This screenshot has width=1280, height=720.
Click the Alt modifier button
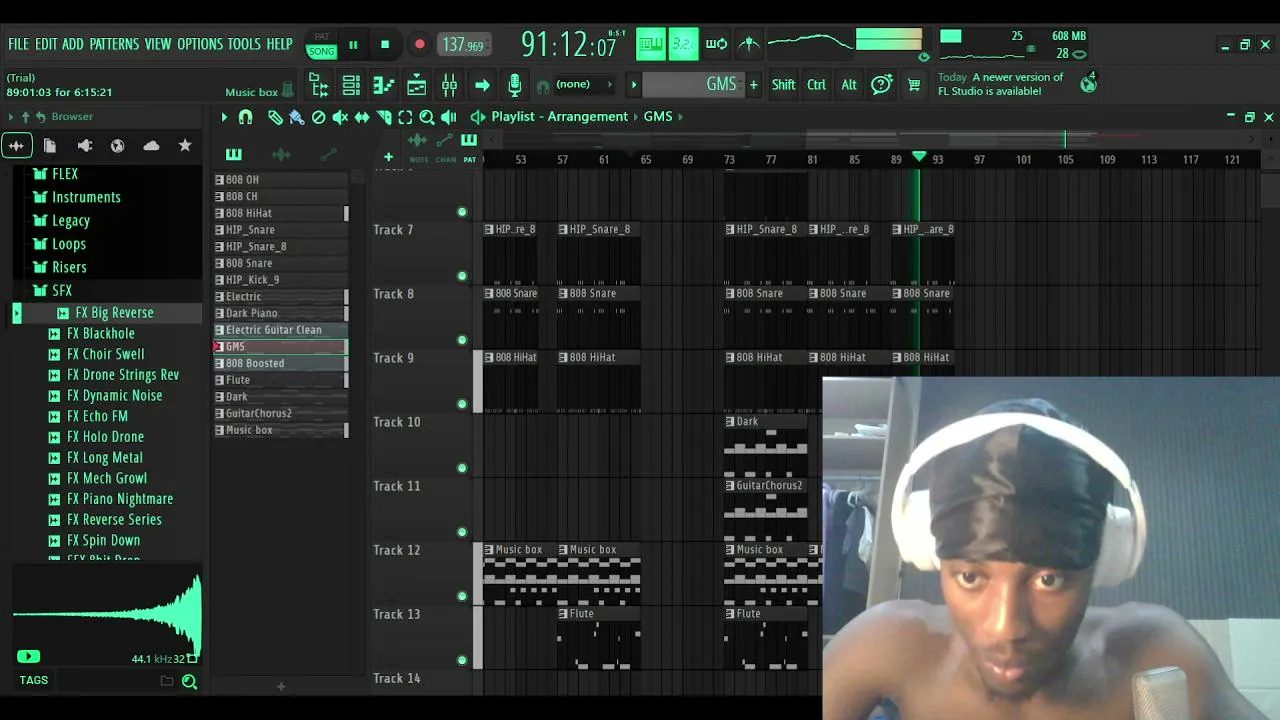point(849,85)
